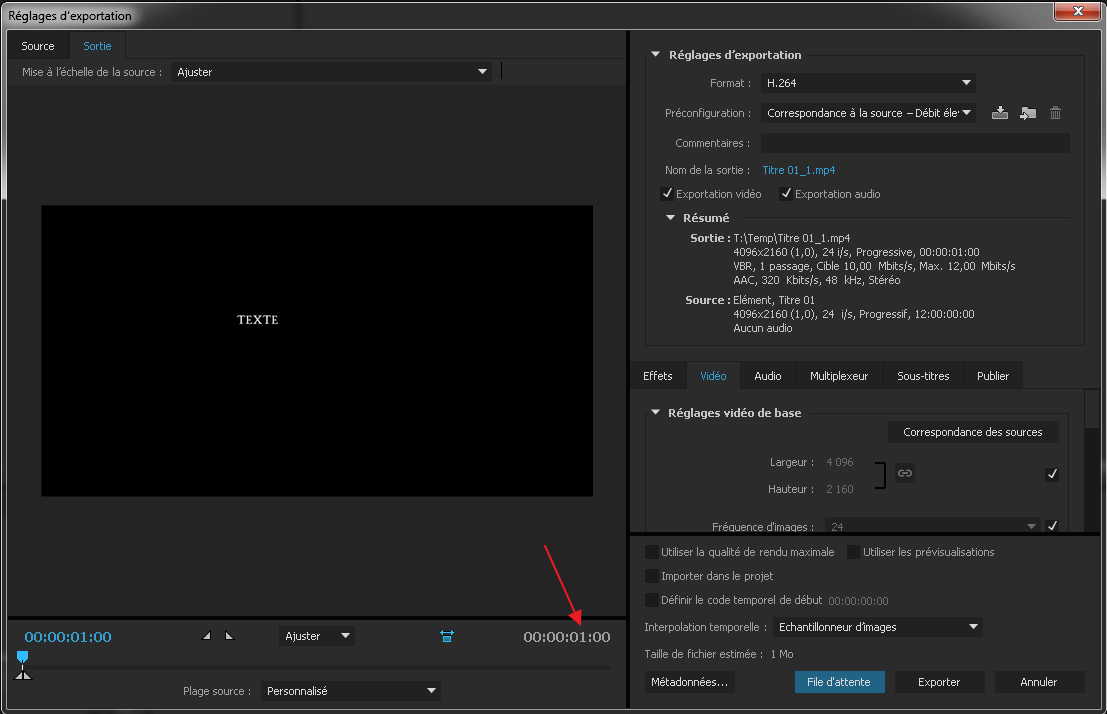Click the save preset icon
Image resolution: width=1107 pixels, height=714 pixels.
(1000, 114)
